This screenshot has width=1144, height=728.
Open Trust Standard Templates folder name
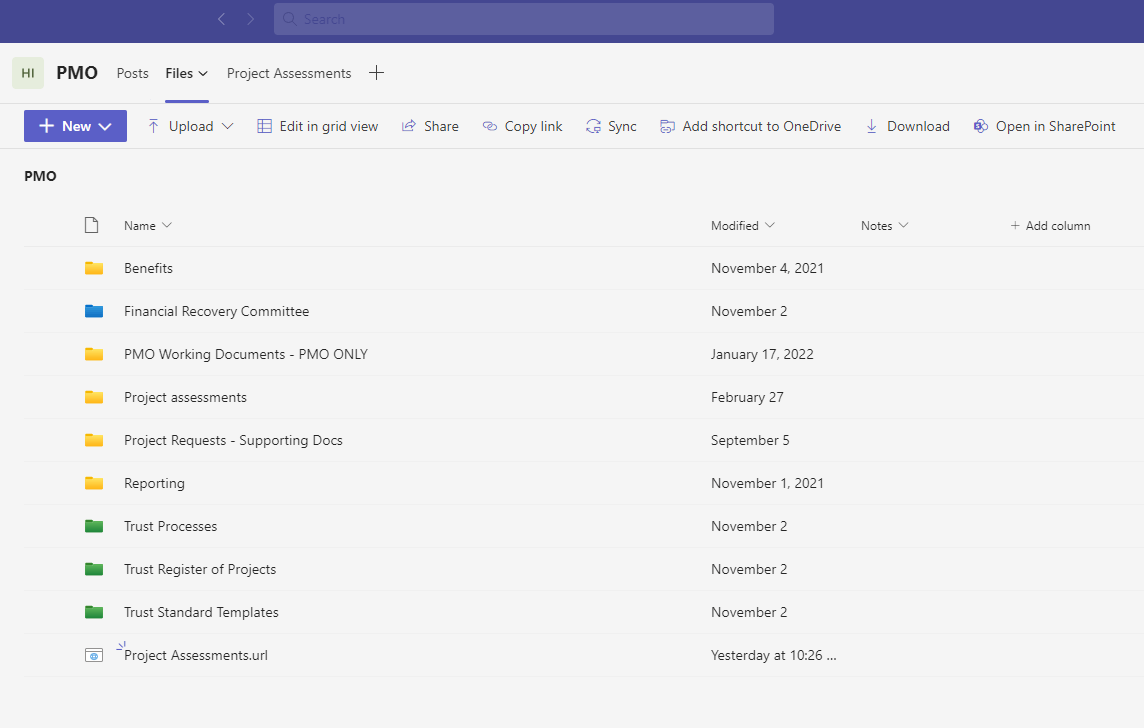[x=201, y=612]
